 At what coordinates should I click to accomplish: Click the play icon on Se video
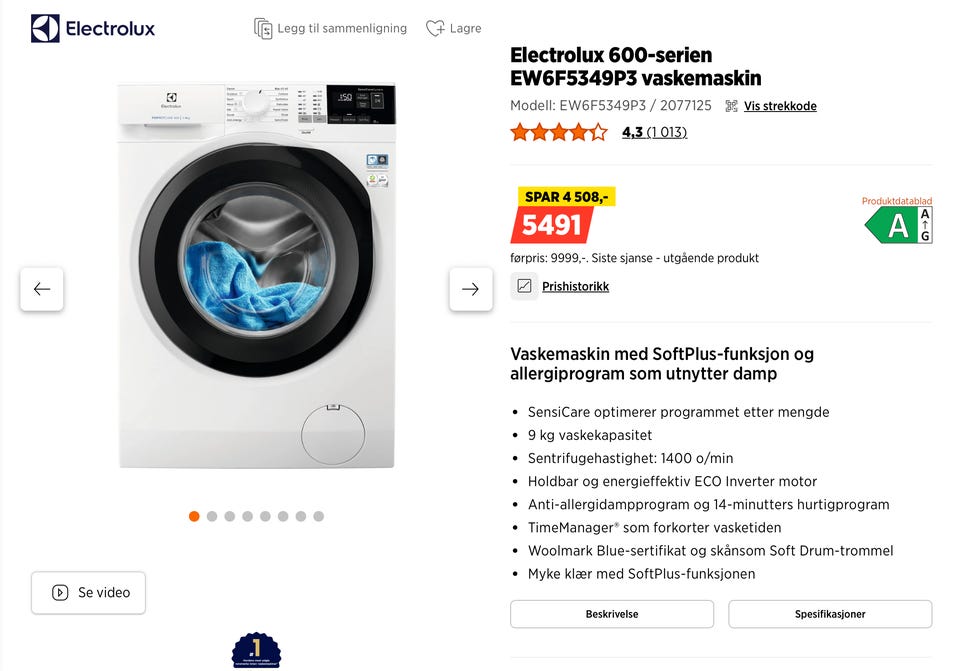tap(60, 592)
